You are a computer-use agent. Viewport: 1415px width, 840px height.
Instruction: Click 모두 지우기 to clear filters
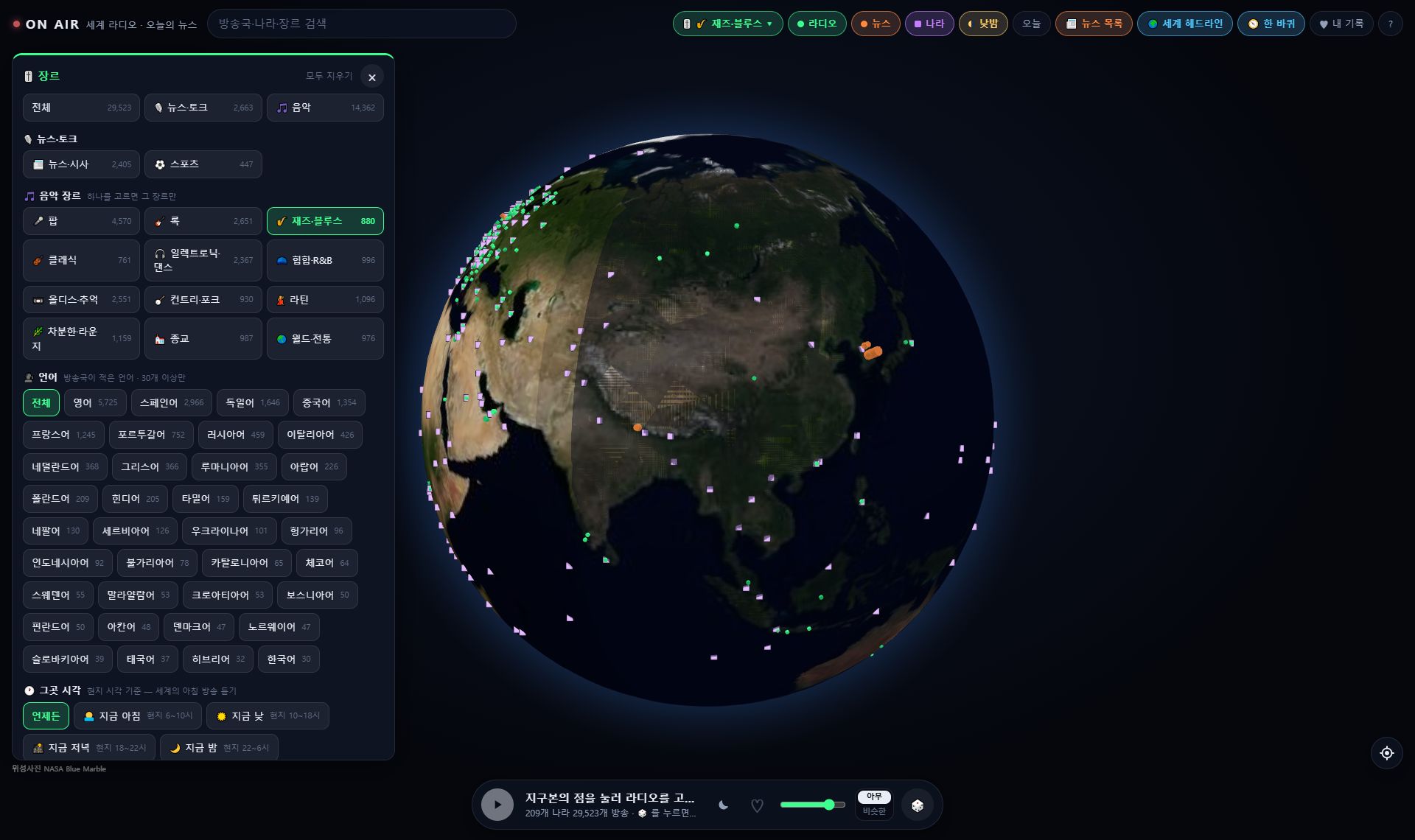329,76
